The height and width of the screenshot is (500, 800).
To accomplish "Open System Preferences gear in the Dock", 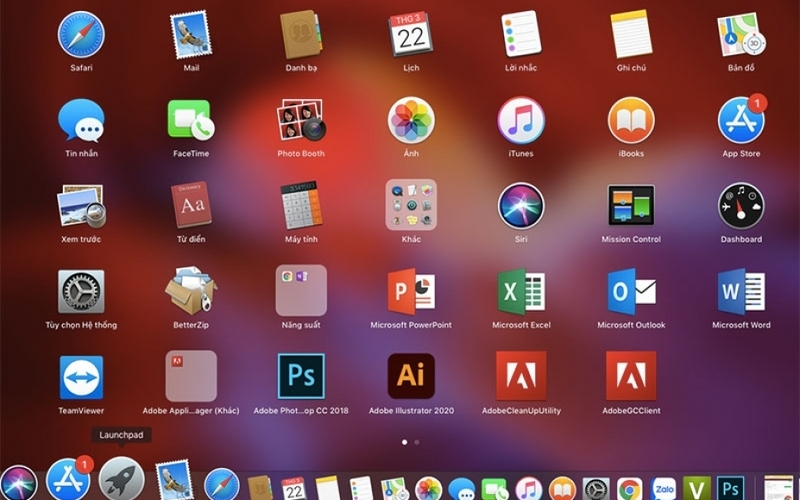I will pos(596,488).
